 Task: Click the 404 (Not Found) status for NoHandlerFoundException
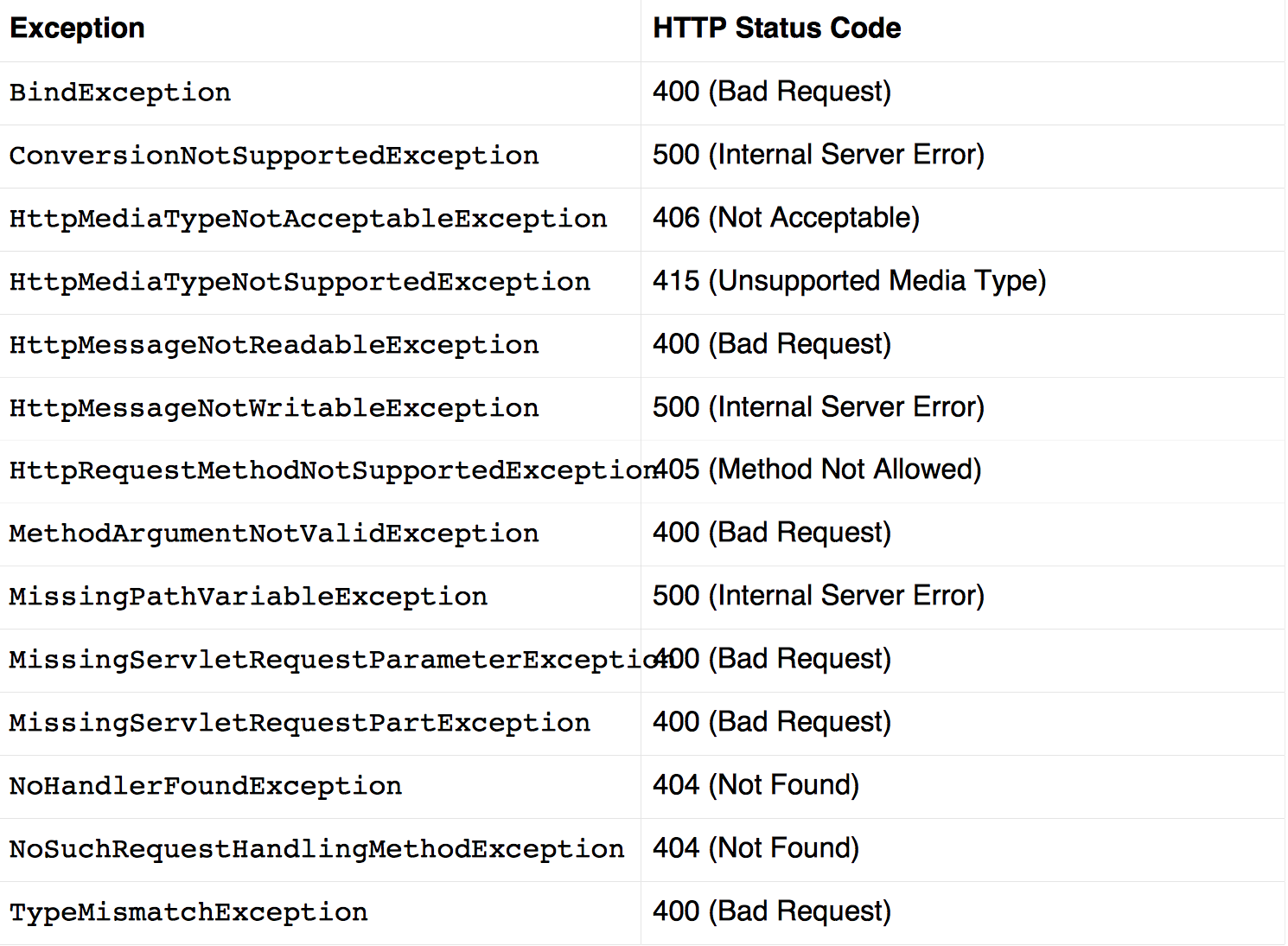point(756,785)
